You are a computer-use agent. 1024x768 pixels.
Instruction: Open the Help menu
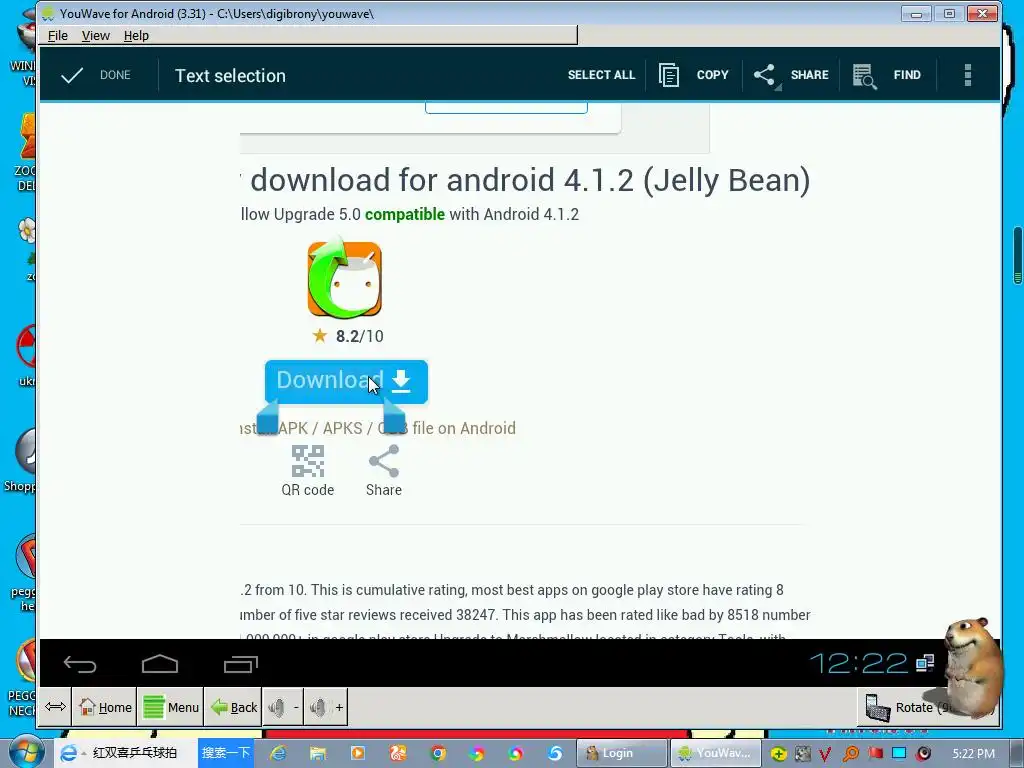pyautogui.click(x=136, y=35)
